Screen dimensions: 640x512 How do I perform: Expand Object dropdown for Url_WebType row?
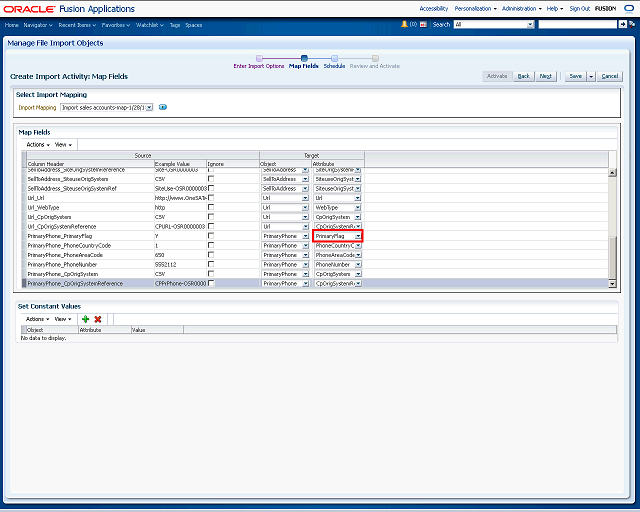tap(304, 208)
